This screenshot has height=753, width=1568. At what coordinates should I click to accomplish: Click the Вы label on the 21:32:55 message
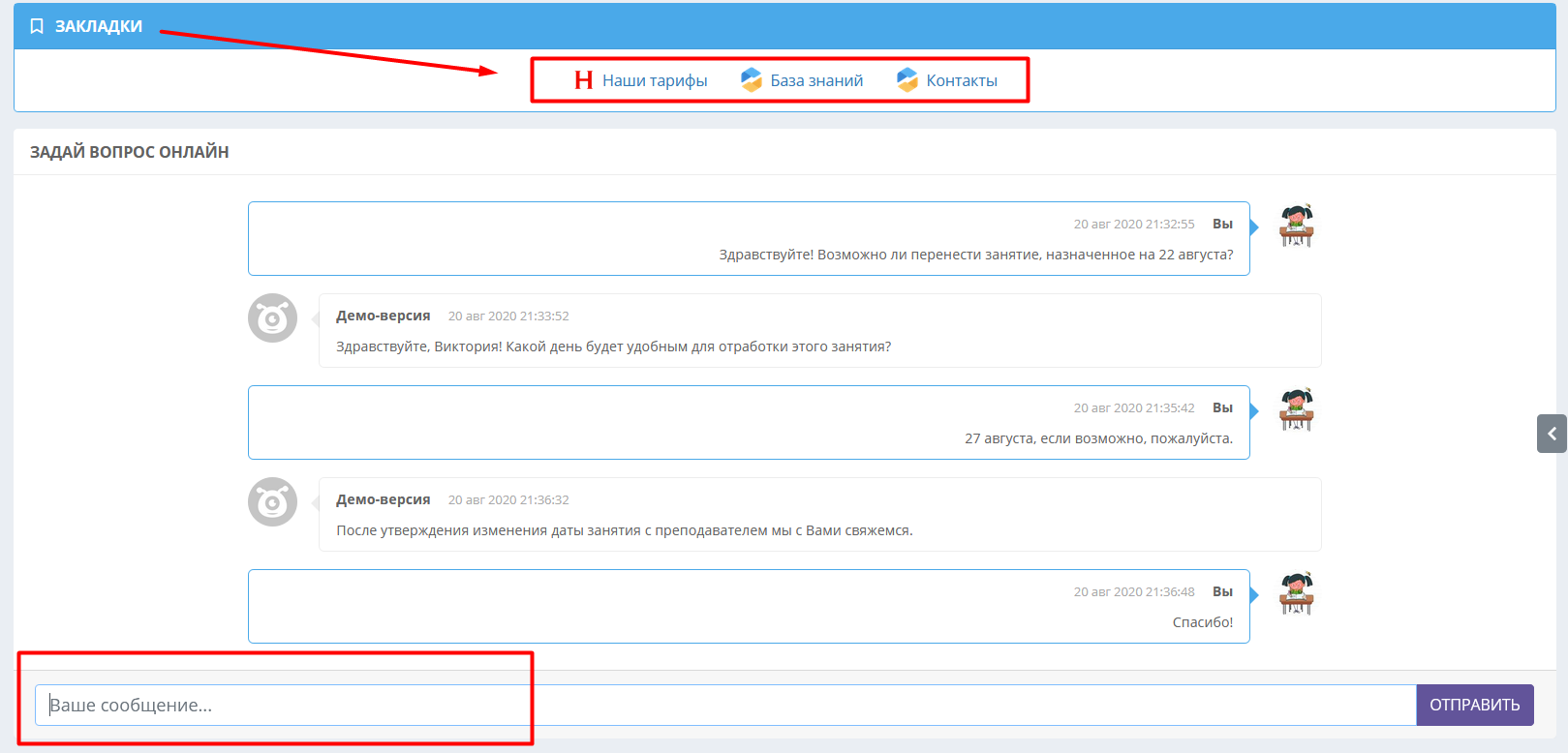click(1222, 224)
